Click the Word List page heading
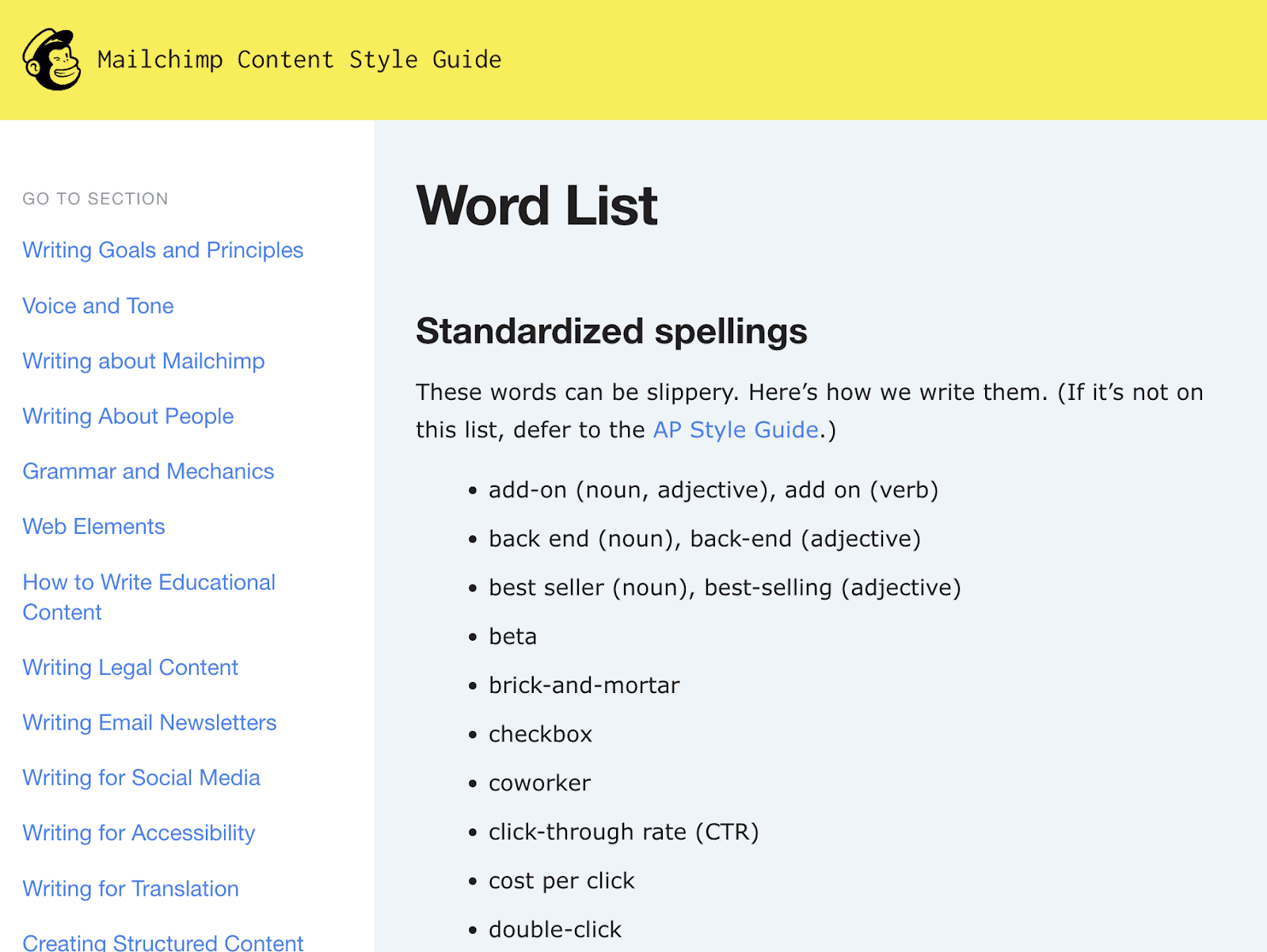Viewport: 1267px width, 952px height. pos(537,206)
